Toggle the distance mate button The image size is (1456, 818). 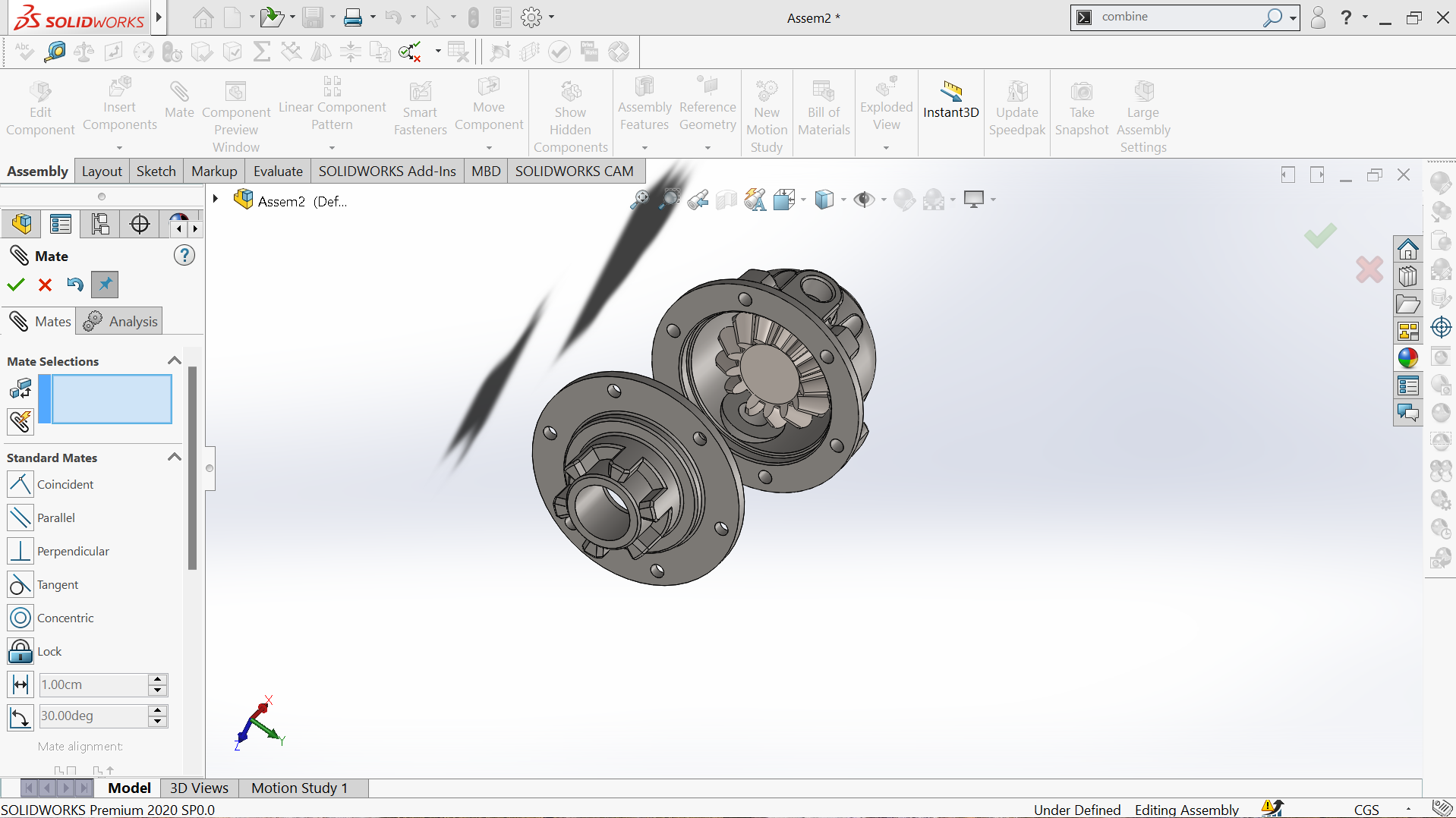pyautogui.click(x=20, y=684)
